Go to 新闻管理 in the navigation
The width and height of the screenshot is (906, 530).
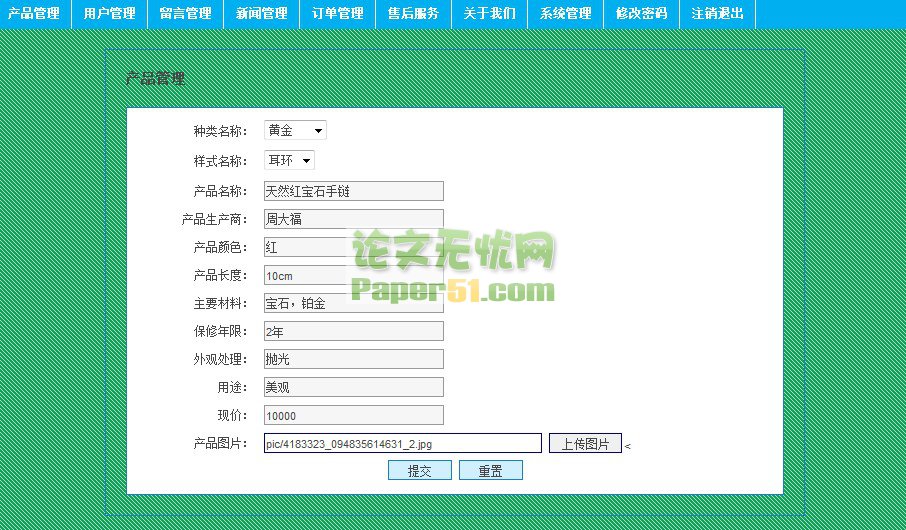[x=262, y=13]
